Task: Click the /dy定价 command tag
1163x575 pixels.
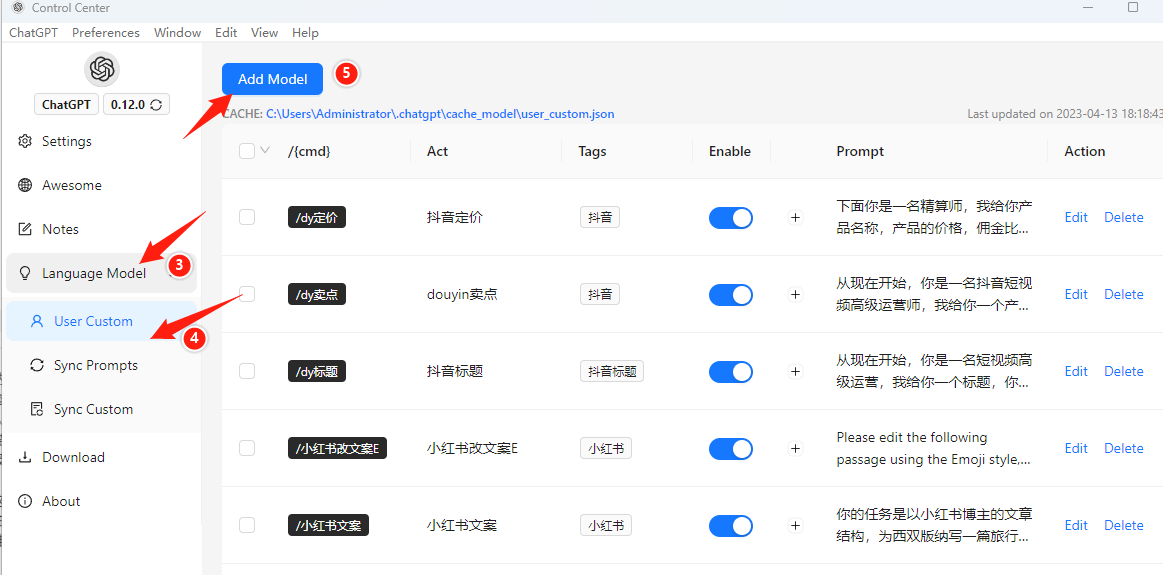Action: (317, 217)
